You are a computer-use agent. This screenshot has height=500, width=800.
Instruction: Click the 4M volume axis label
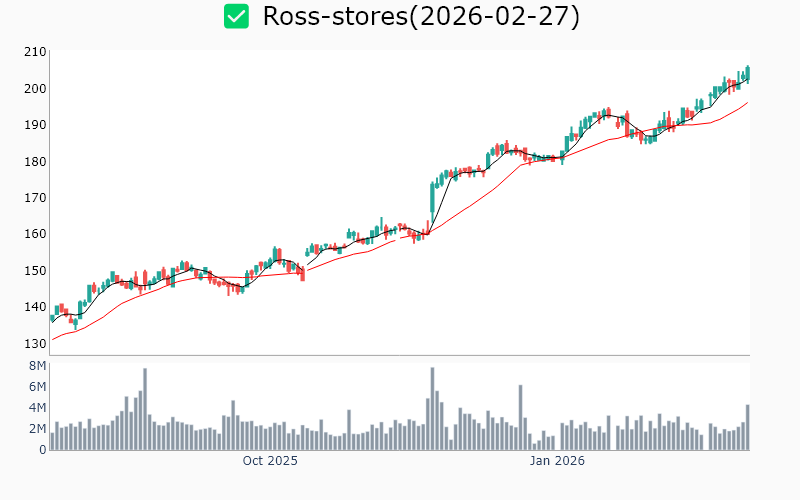pos(37,408)
